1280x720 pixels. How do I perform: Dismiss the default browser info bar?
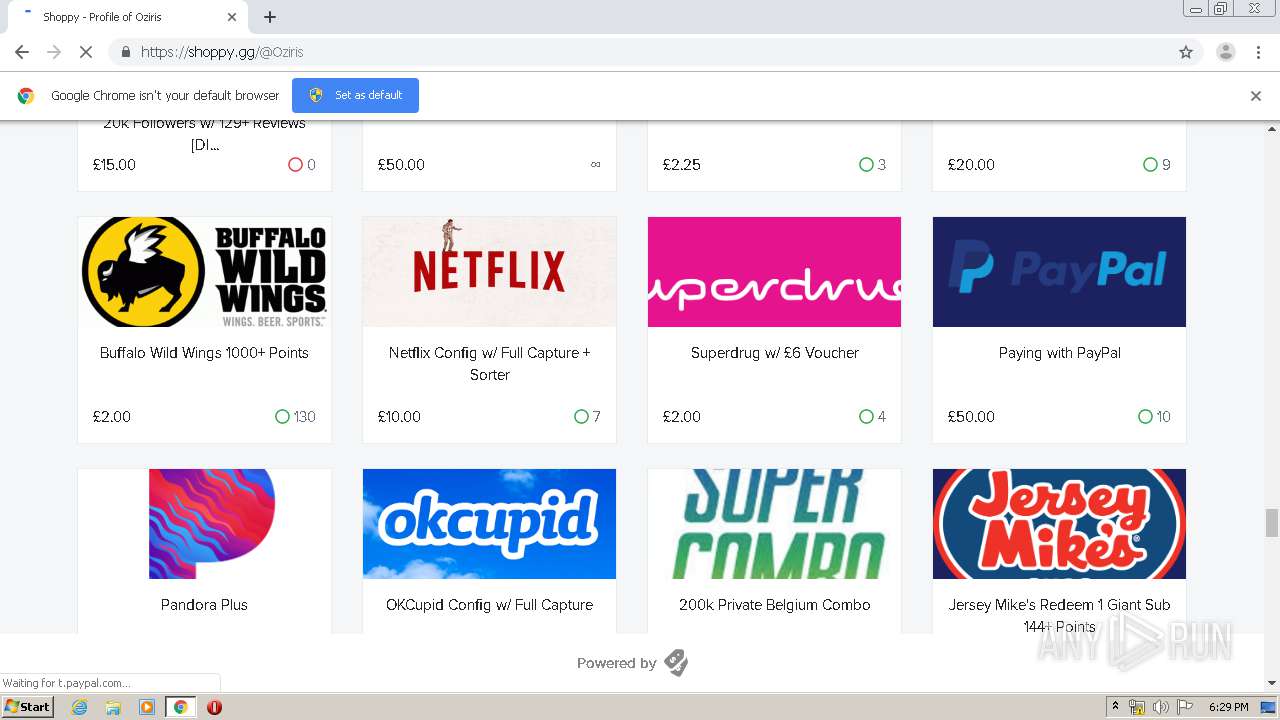click(1256, 96)
